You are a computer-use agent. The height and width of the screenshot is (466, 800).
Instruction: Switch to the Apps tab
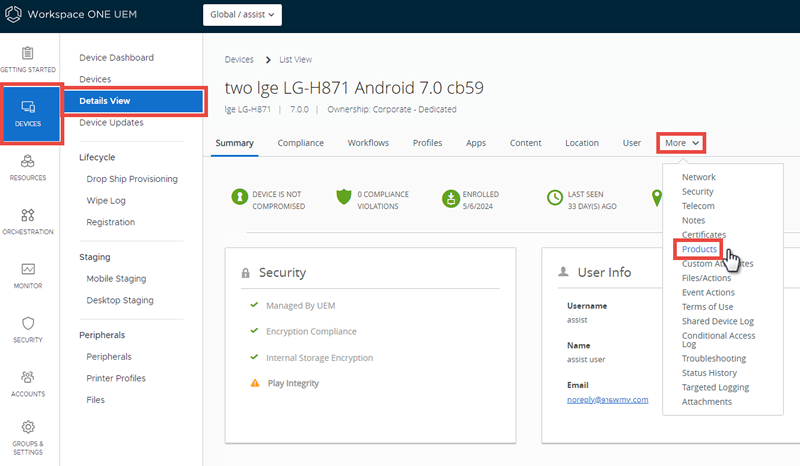(476, 143)
